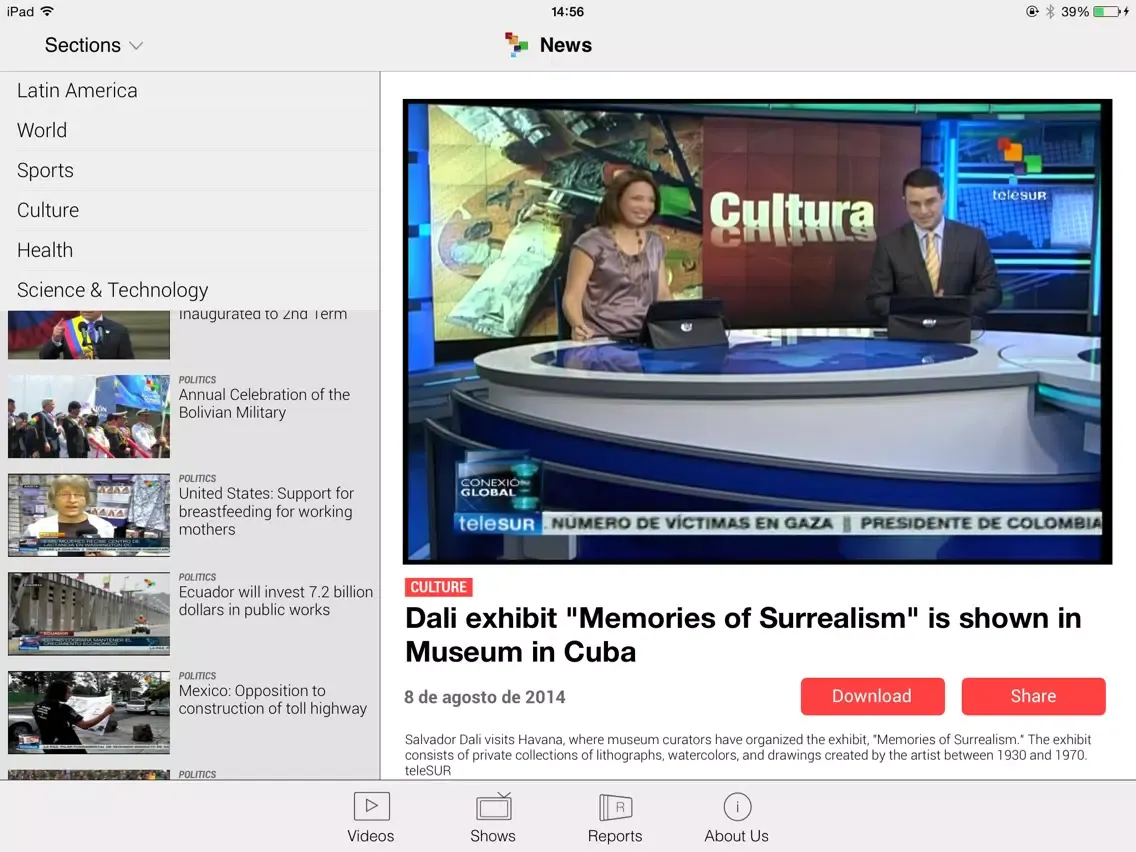This screenshot has height=852, width=1136.
Task: Select Health section
Action: pos(190,250)
